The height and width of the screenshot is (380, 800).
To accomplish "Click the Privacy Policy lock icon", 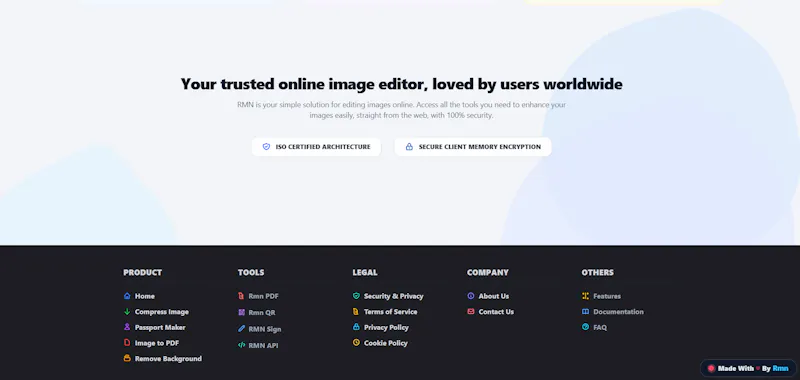I will (x=356, y=327).
